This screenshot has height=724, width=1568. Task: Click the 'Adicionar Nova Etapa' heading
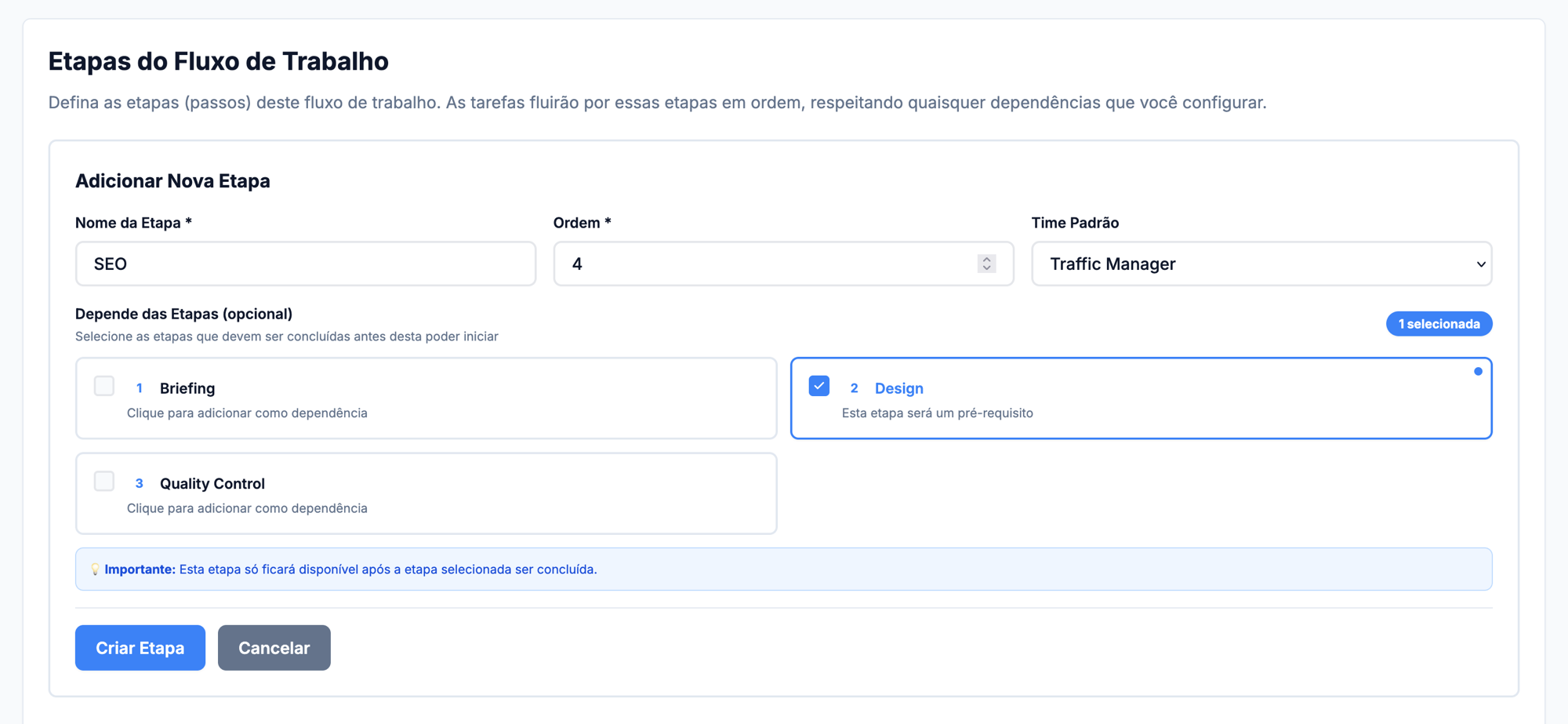pyautogui.click(x=172, y=181)
